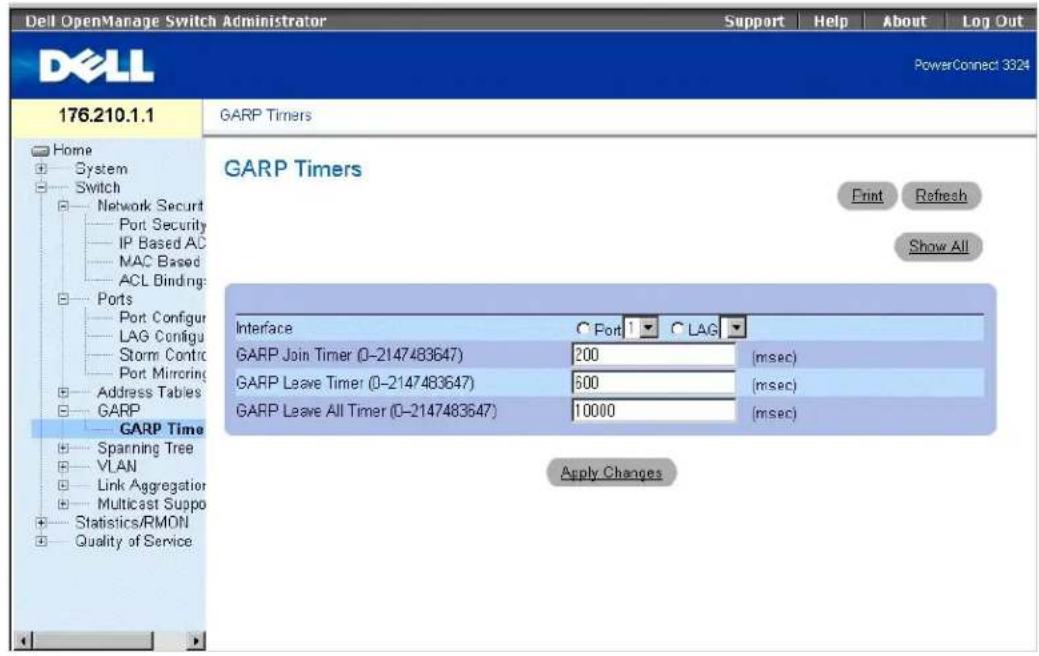Collapse the Switch tree node
The width and height of the screenshot is (1039, 656).
[41, 188]
